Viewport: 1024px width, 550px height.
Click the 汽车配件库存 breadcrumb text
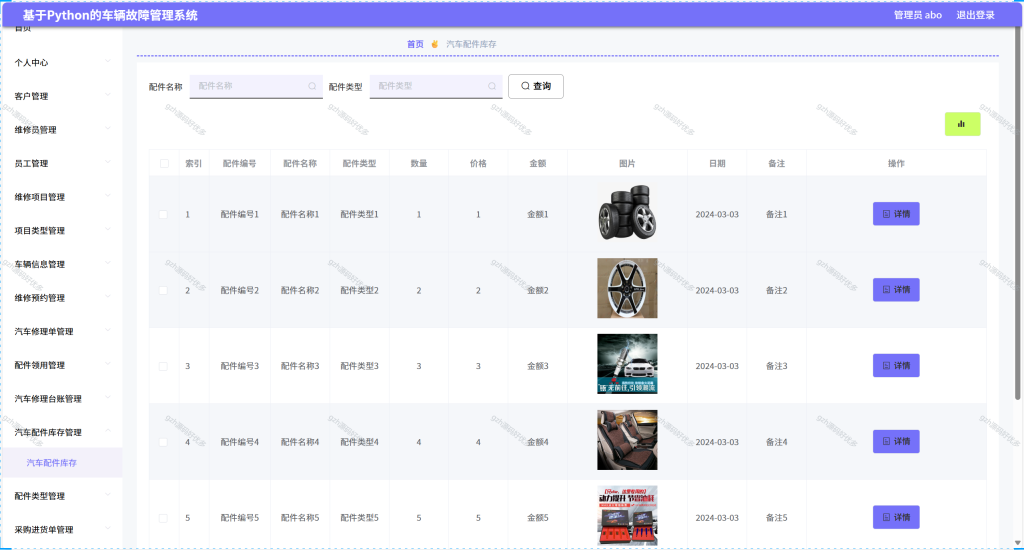[471, 44]
